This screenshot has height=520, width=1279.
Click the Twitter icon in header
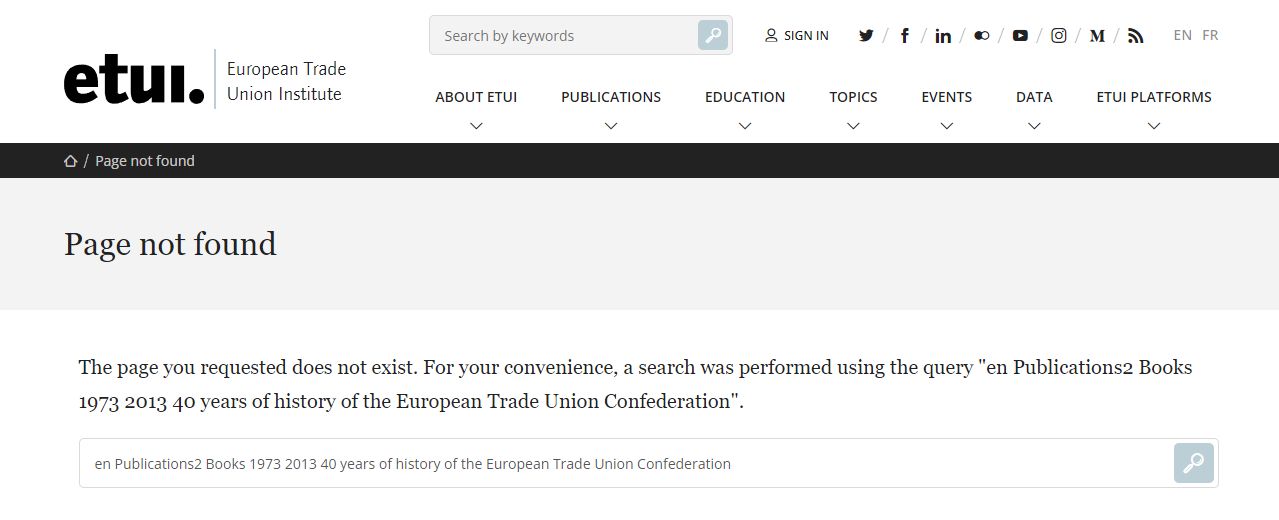[866, 36]
